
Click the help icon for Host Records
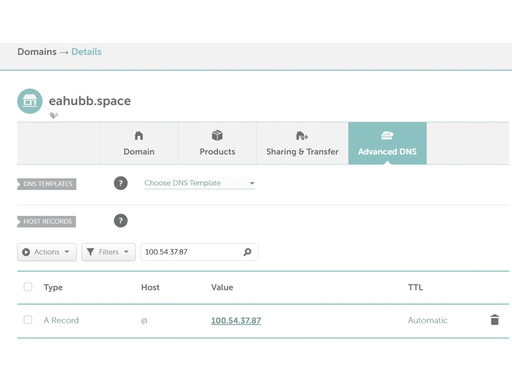tap(121, 221)
